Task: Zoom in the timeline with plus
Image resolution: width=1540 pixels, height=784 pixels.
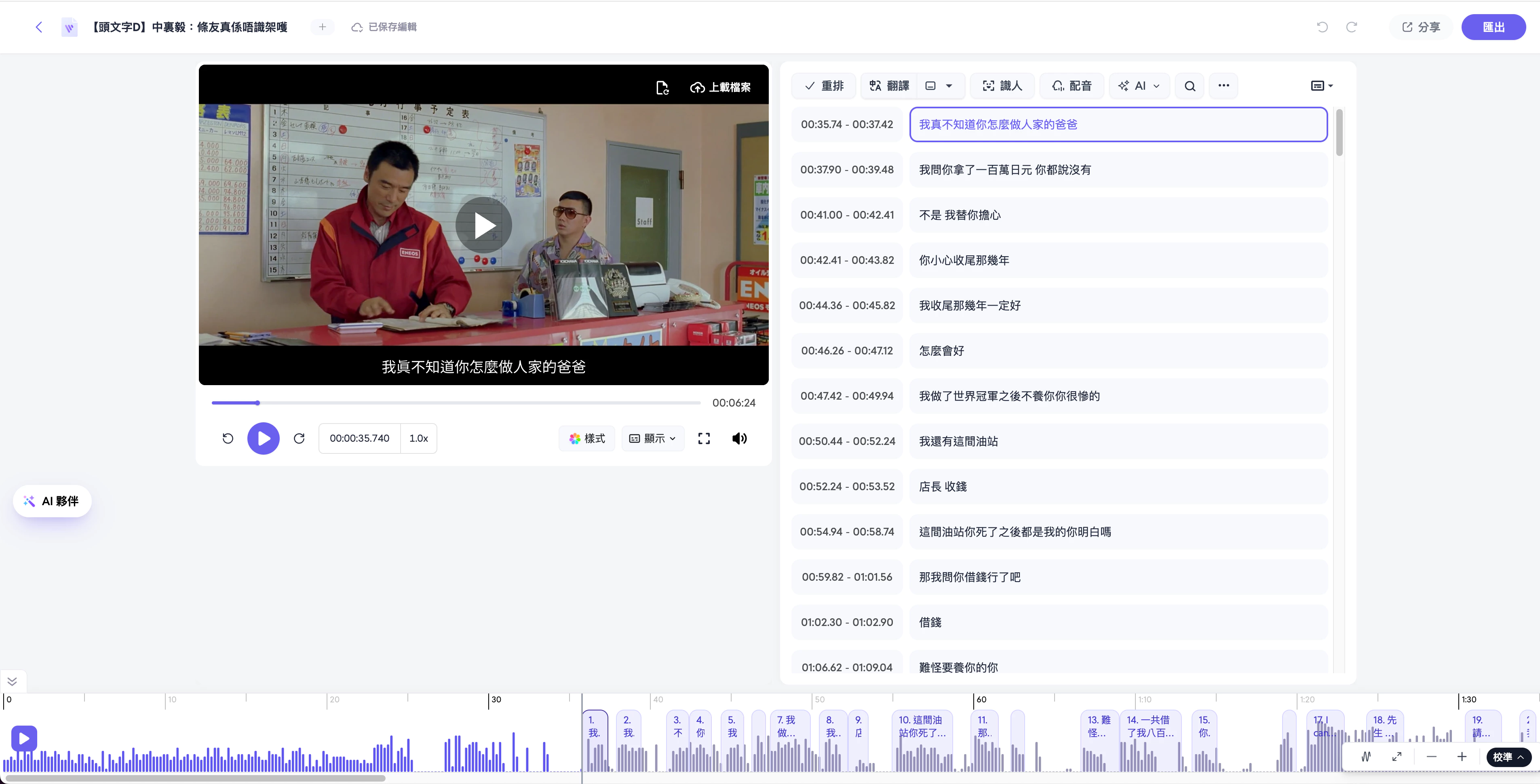Action: (x=1462, y=757)
